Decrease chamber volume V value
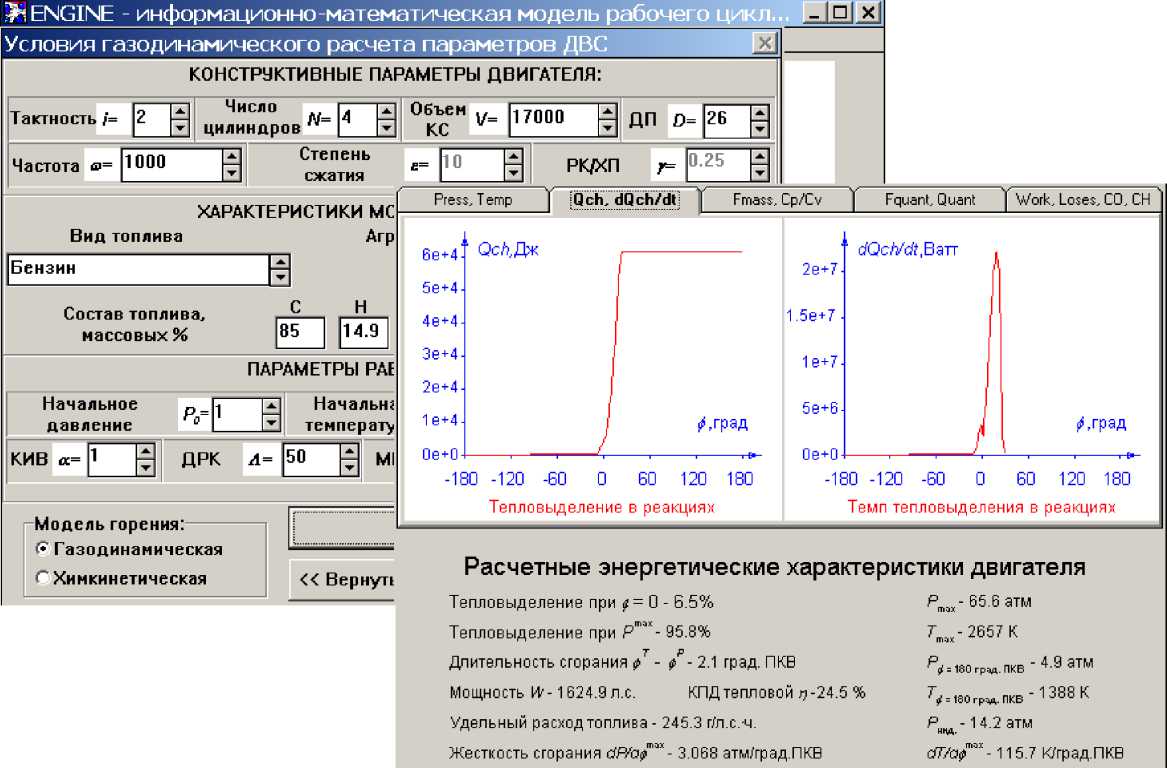 click(607, 128)
